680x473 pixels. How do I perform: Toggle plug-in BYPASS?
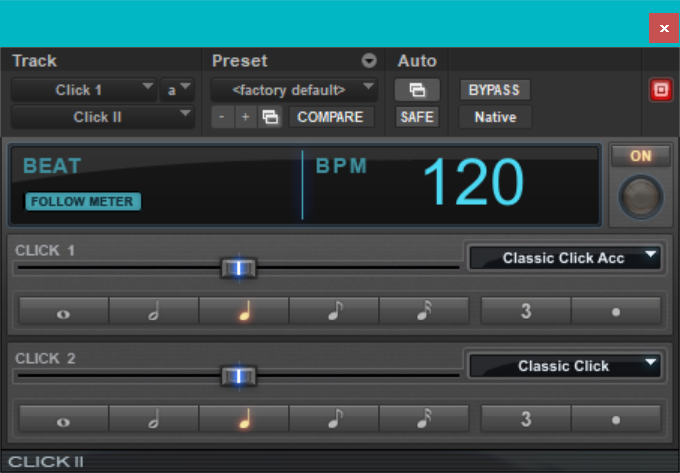[495, 90]
